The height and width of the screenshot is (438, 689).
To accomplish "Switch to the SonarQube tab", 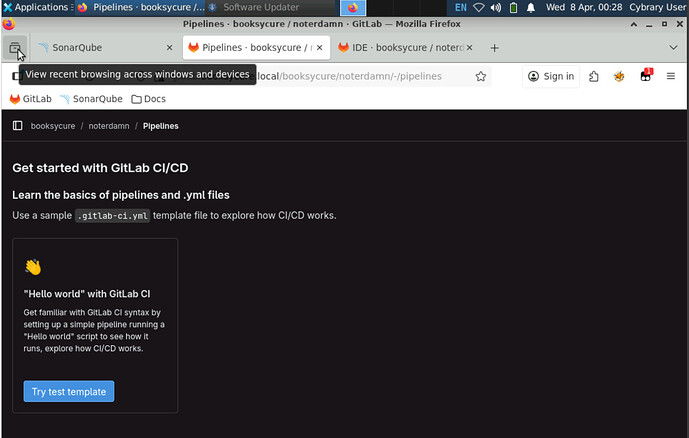I will [95, 47].
